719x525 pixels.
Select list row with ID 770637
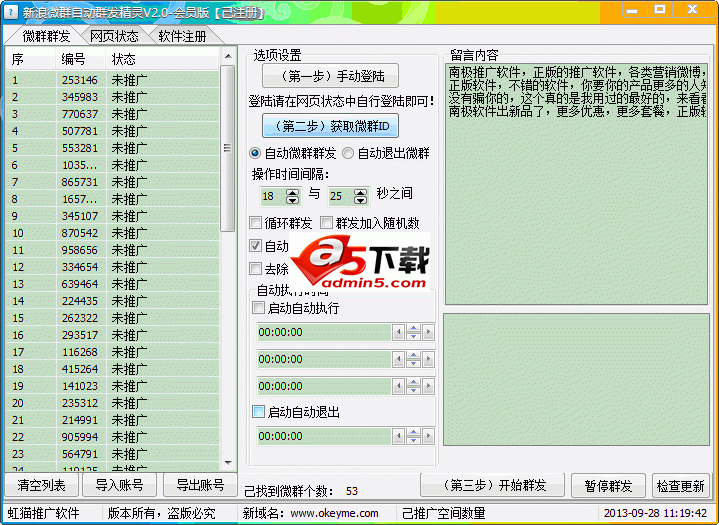(112, 114)
